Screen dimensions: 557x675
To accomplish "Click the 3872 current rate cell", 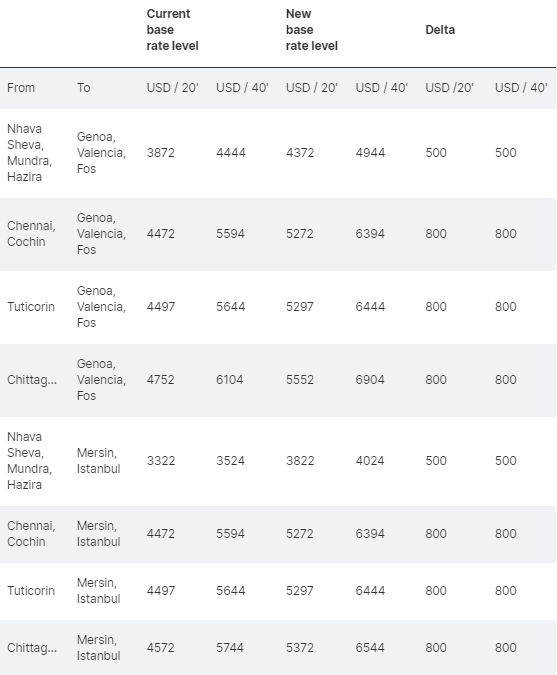I will [161, 153].
